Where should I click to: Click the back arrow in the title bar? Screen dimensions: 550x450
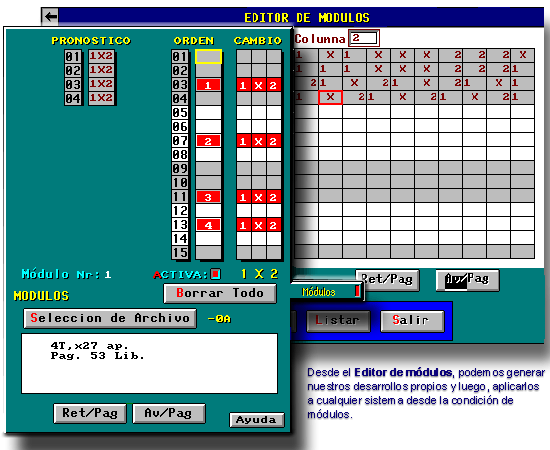point(51,16)
